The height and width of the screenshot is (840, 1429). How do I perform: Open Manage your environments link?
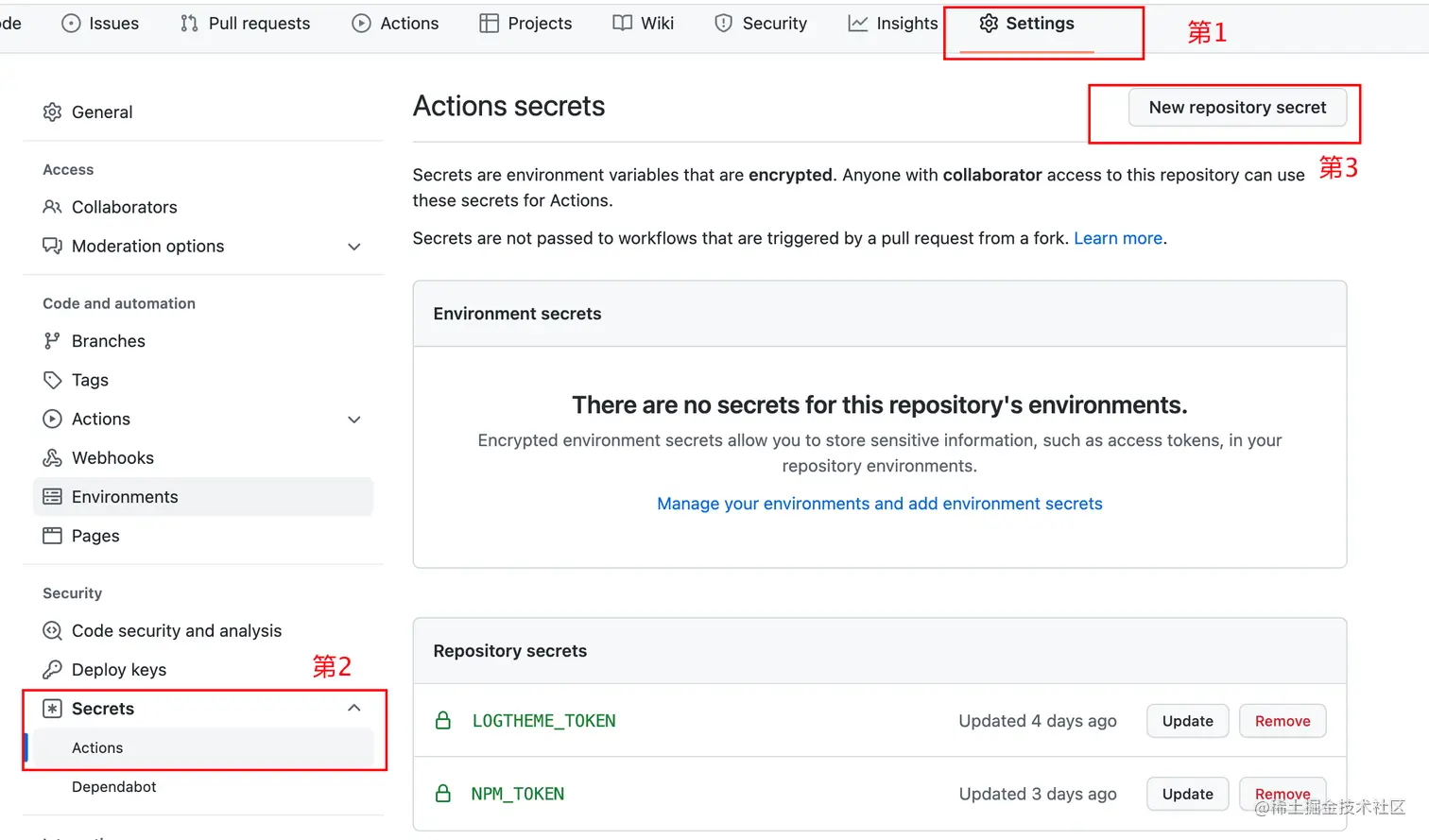[879, 504]
